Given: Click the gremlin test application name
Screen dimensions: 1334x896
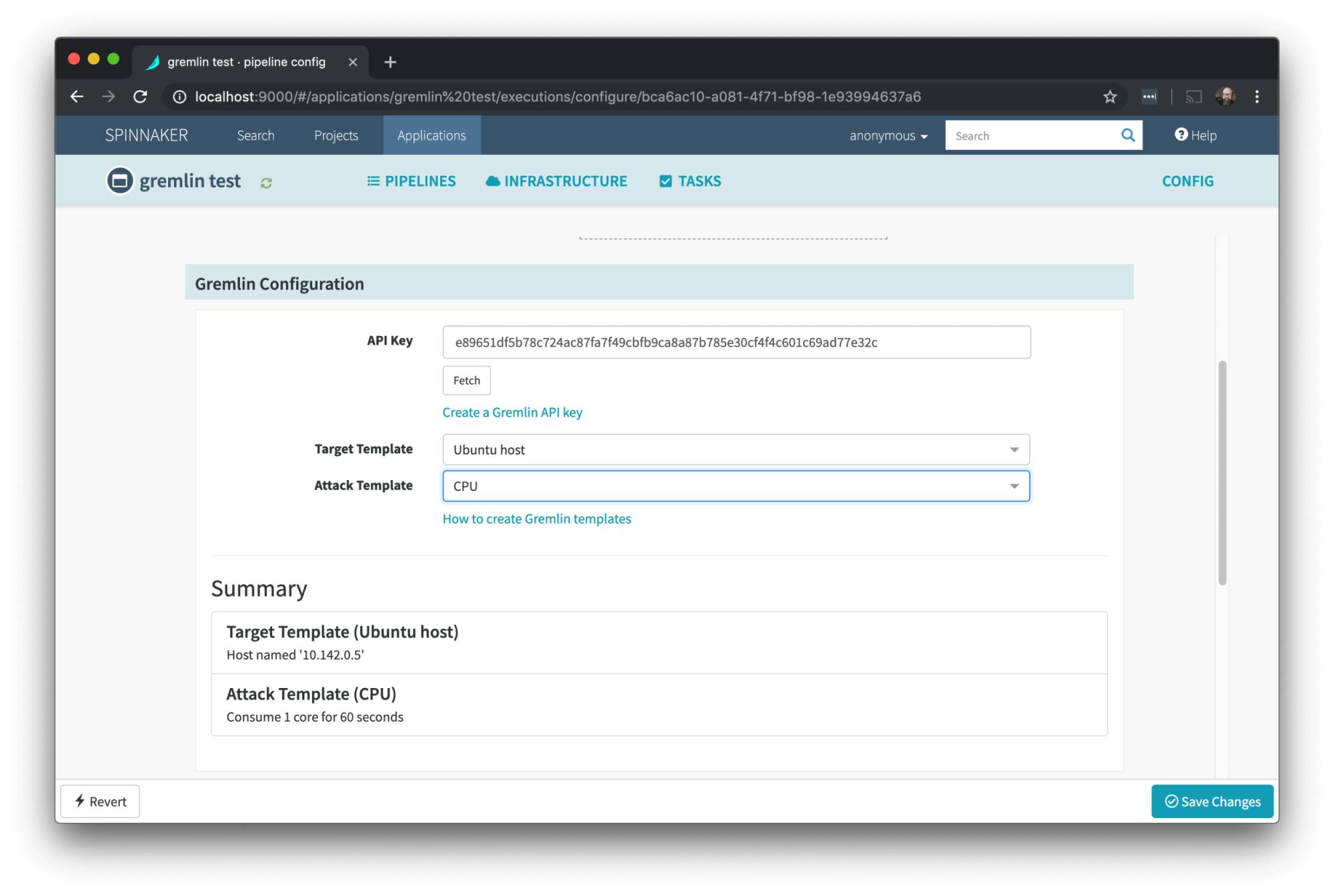Looking at the screenshot, I should tap(190, 181).
